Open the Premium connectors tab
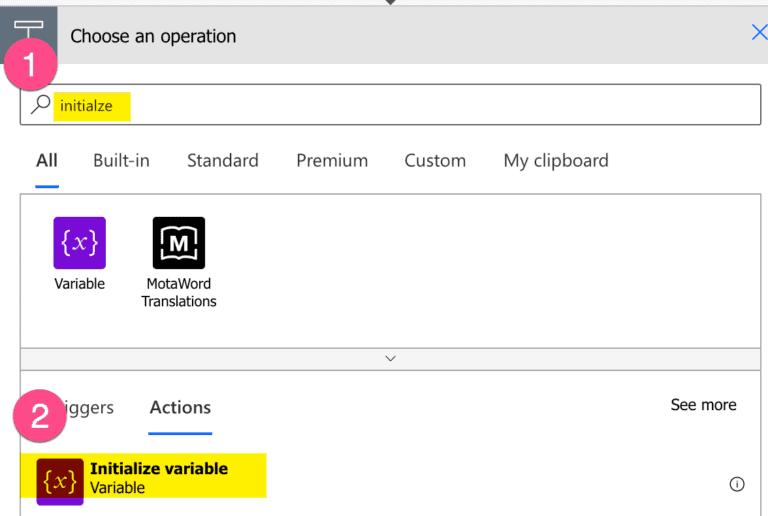The height and width of the screenshot is (516, 768). point(332,160)
